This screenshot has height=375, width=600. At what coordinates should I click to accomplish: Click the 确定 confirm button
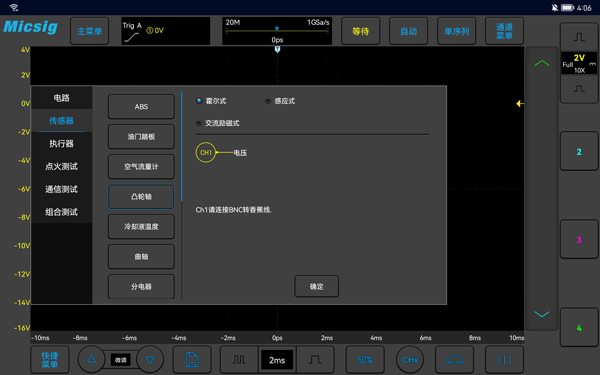[x=316, y=286]
